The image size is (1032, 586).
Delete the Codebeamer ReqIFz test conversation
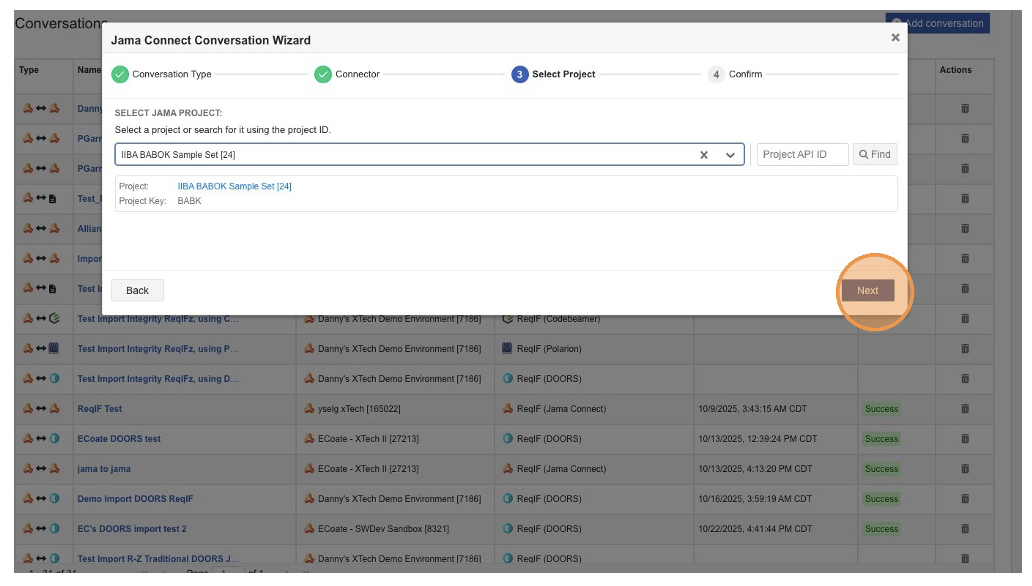point(965,319)
